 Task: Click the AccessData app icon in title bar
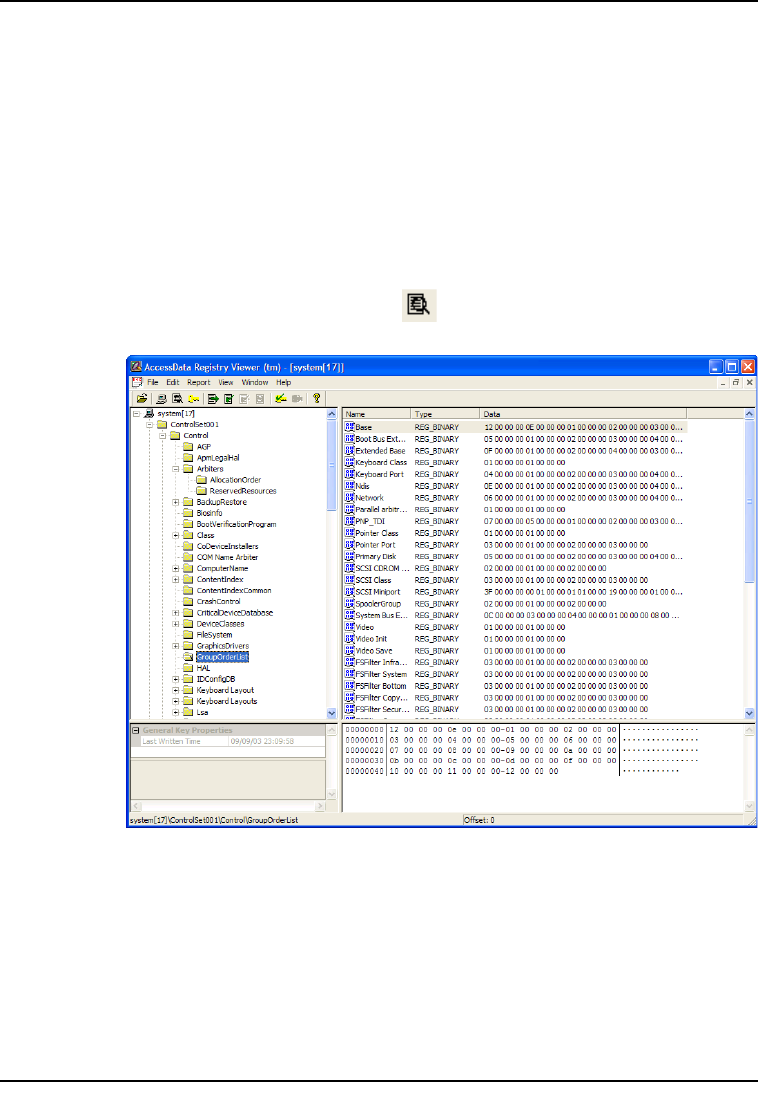click(x=136, y=367)
